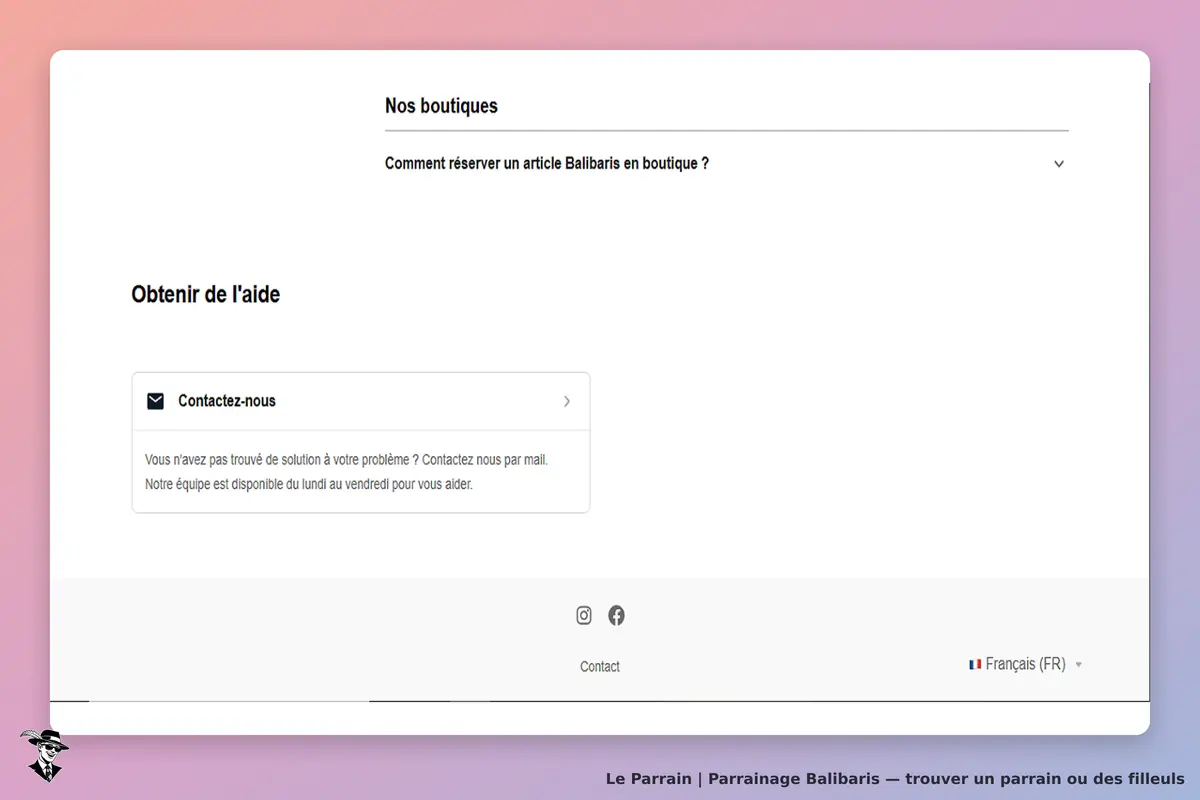Open the Contact link in the footer
Viewport: 1200px width, 800px height.
600,666
